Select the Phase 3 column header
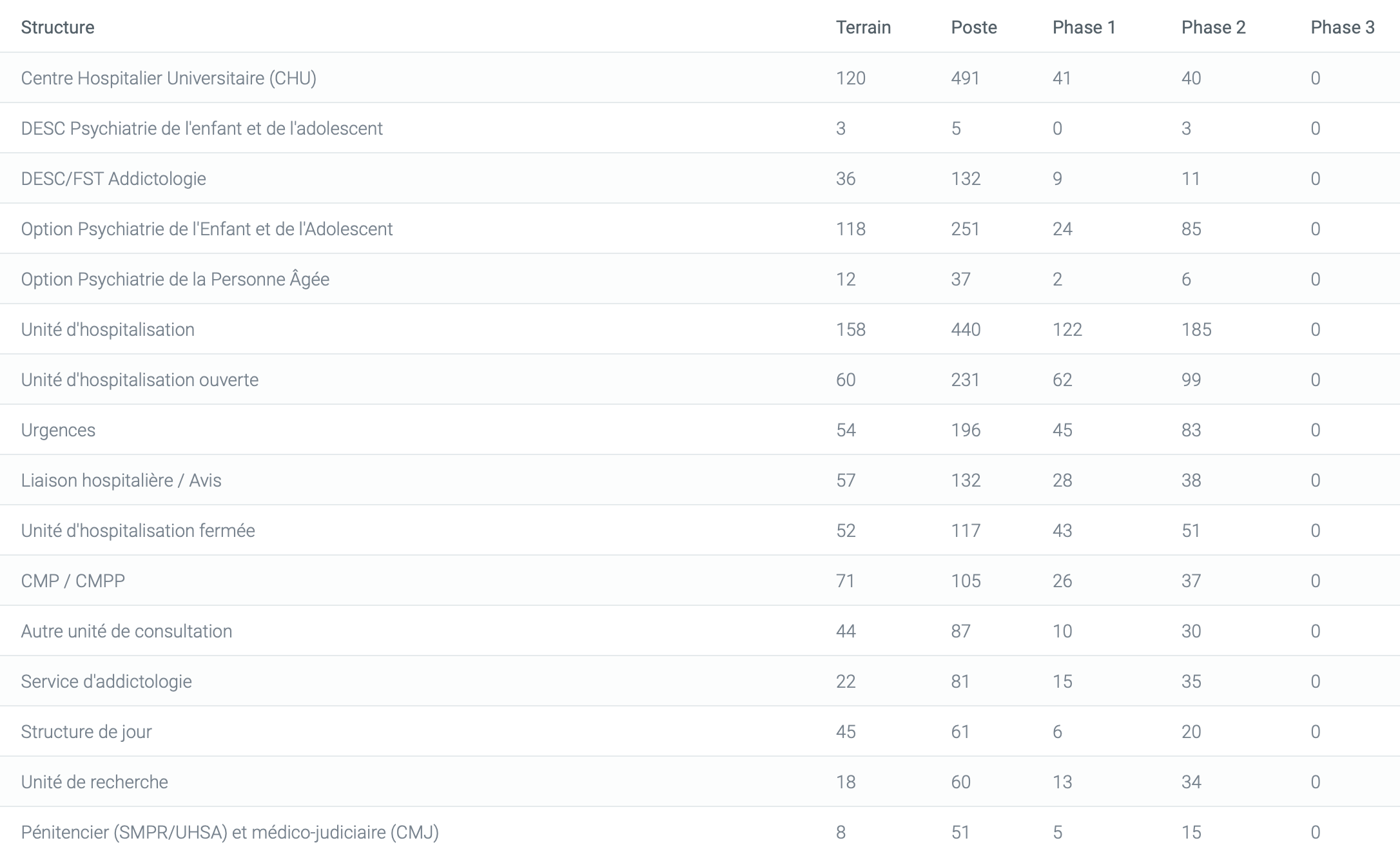Screen dimensions: 1400x856 (x=1342, y=27)
